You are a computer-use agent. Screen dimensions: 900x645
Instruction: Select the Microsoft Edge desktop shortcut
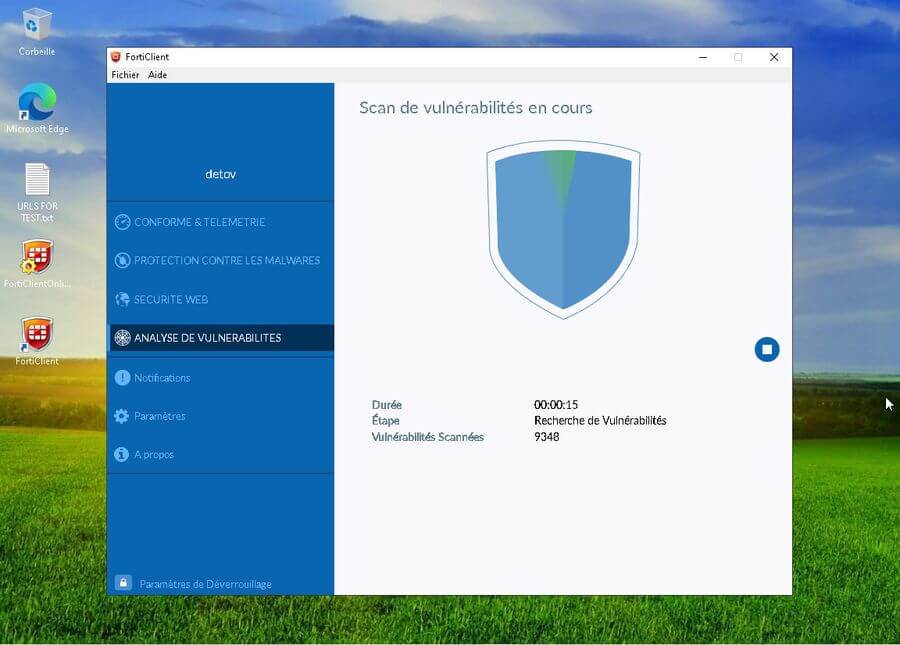tap(37, 108)
